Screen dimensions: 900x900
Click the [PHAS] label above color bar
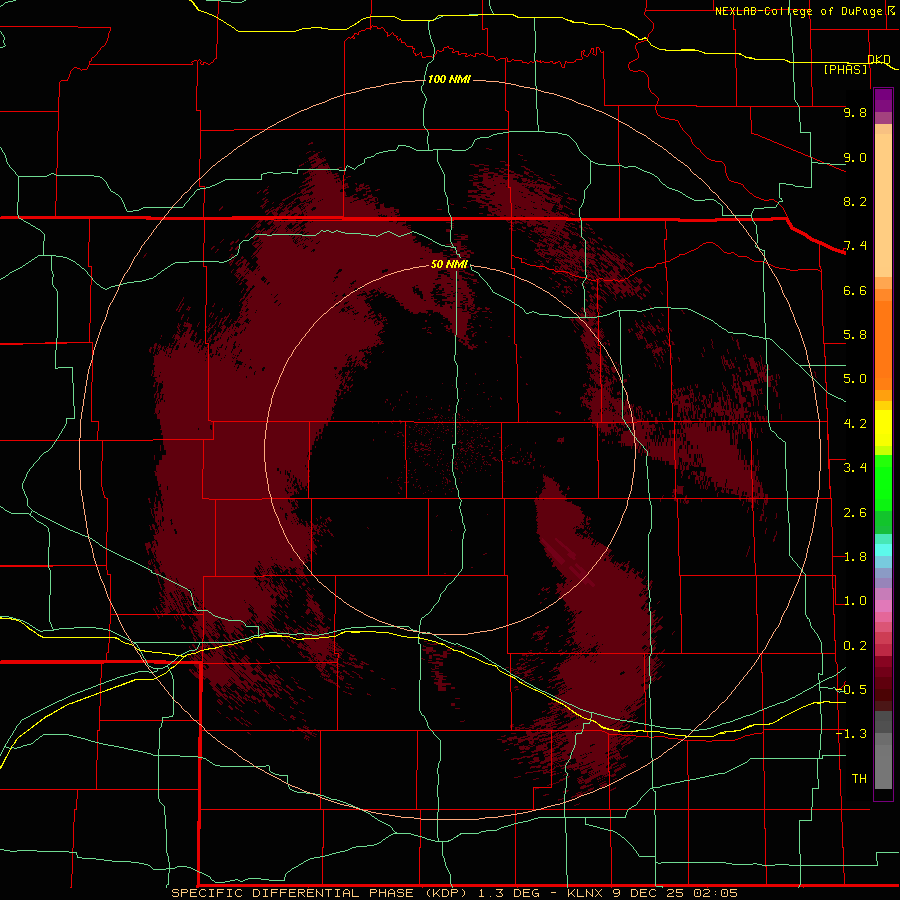click(x=846, y=69)
